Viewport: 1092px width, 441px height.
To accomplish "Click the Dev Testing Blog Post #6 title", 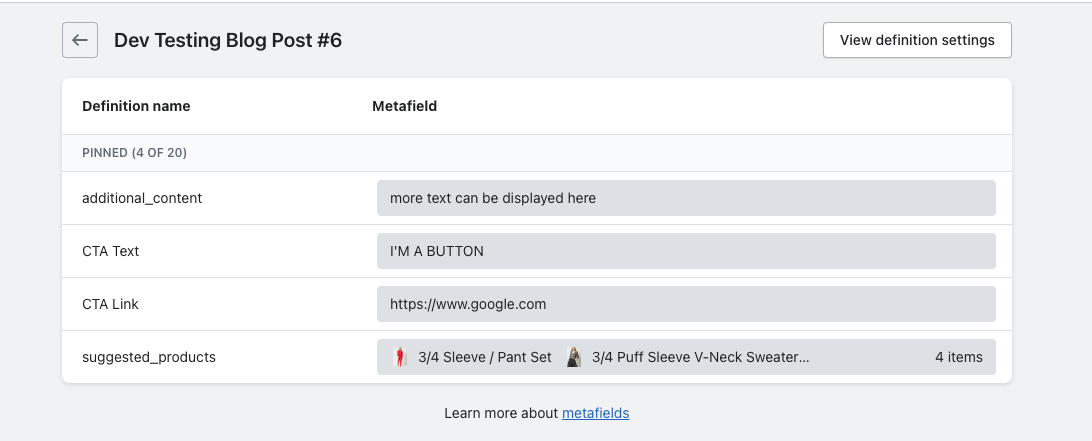I will point(228,40).
